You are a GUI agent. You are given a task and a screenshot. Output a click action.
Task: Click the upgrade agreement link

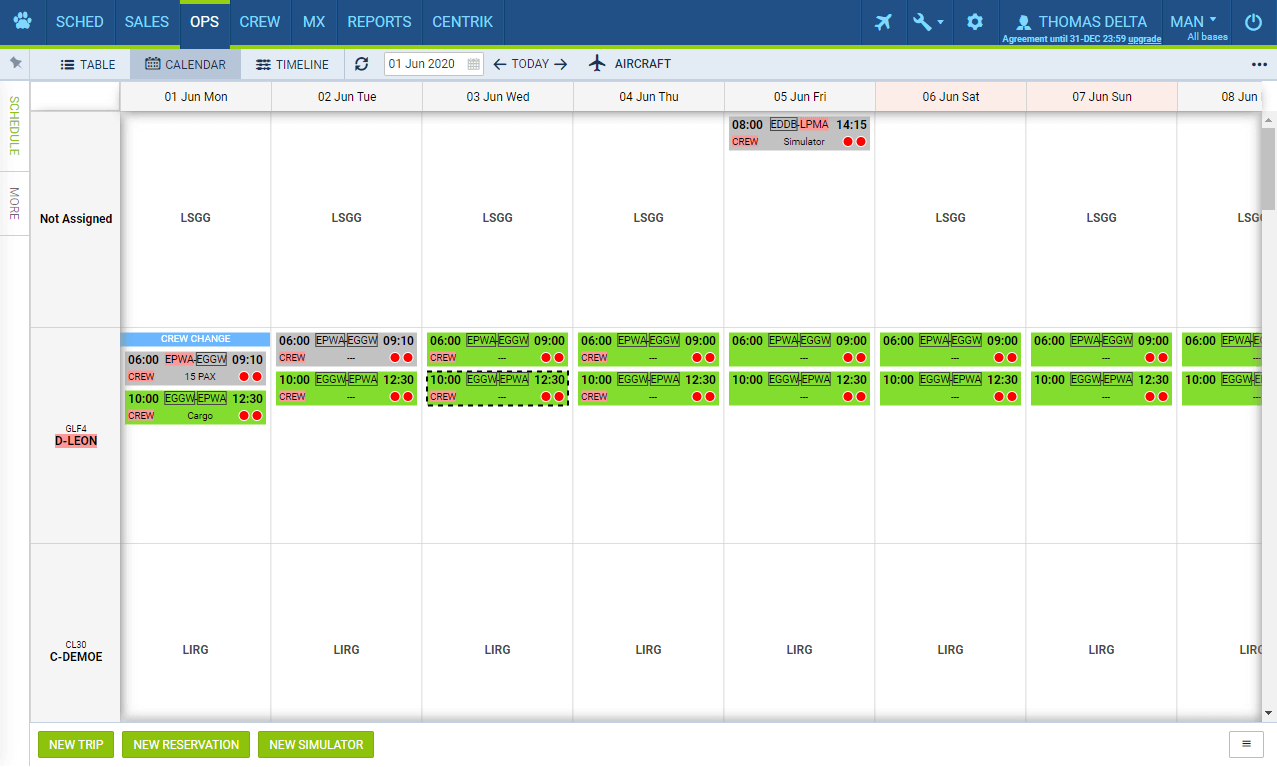(x=1145, y=39)
